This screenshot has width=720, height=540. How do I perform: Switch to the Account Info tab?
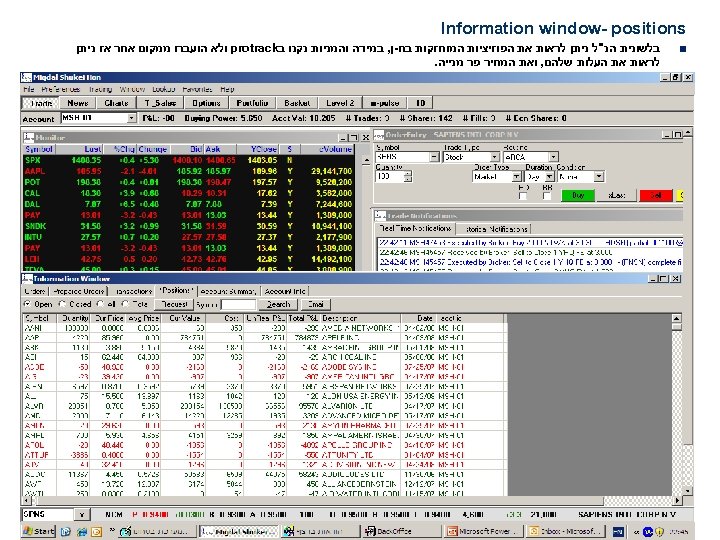(x=285, y=291)
